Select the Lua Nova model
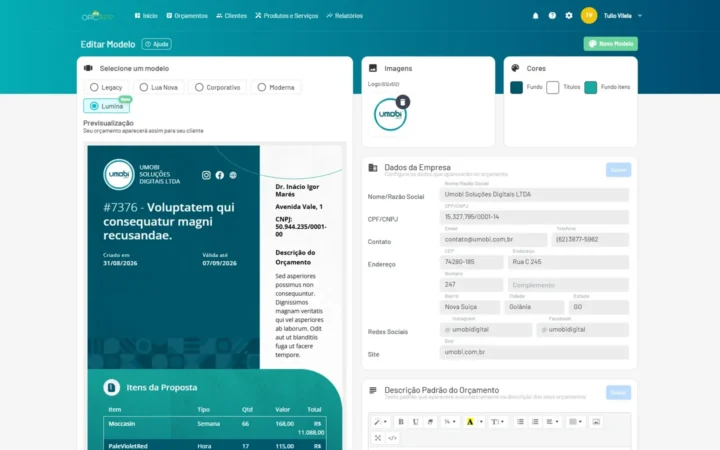Screen dimensions: 720x450 (x=159, y=87)
